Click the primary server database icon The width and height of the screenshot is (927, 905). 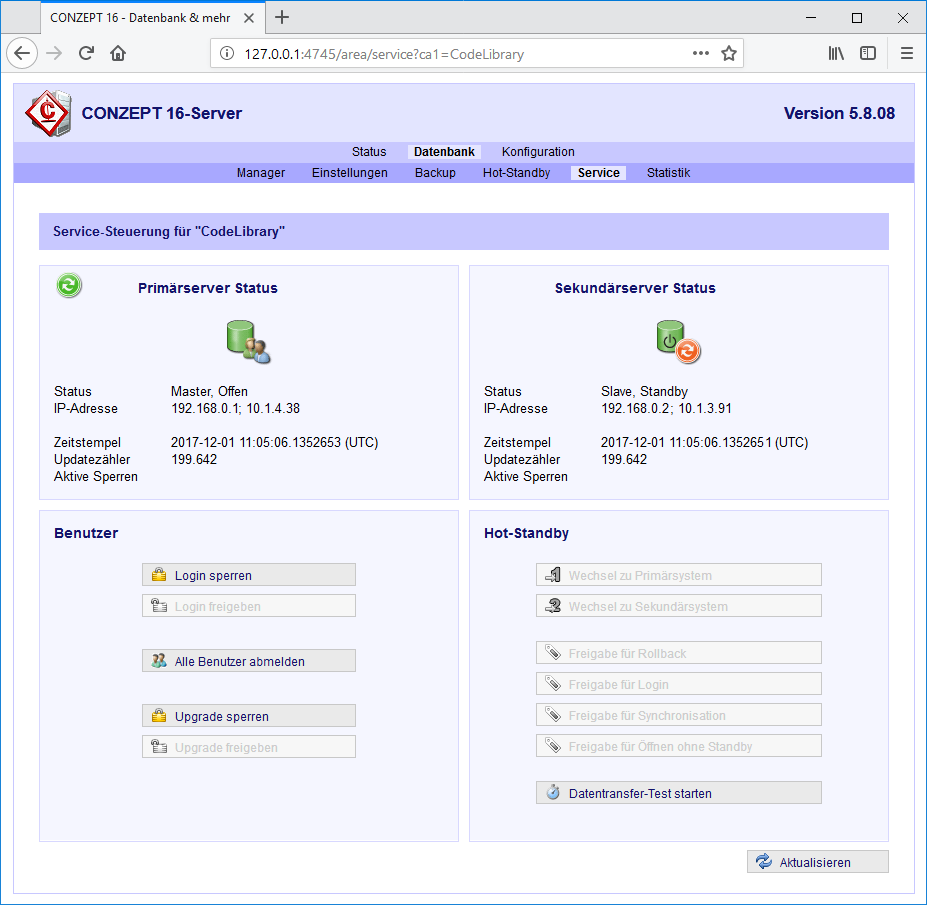248,341
